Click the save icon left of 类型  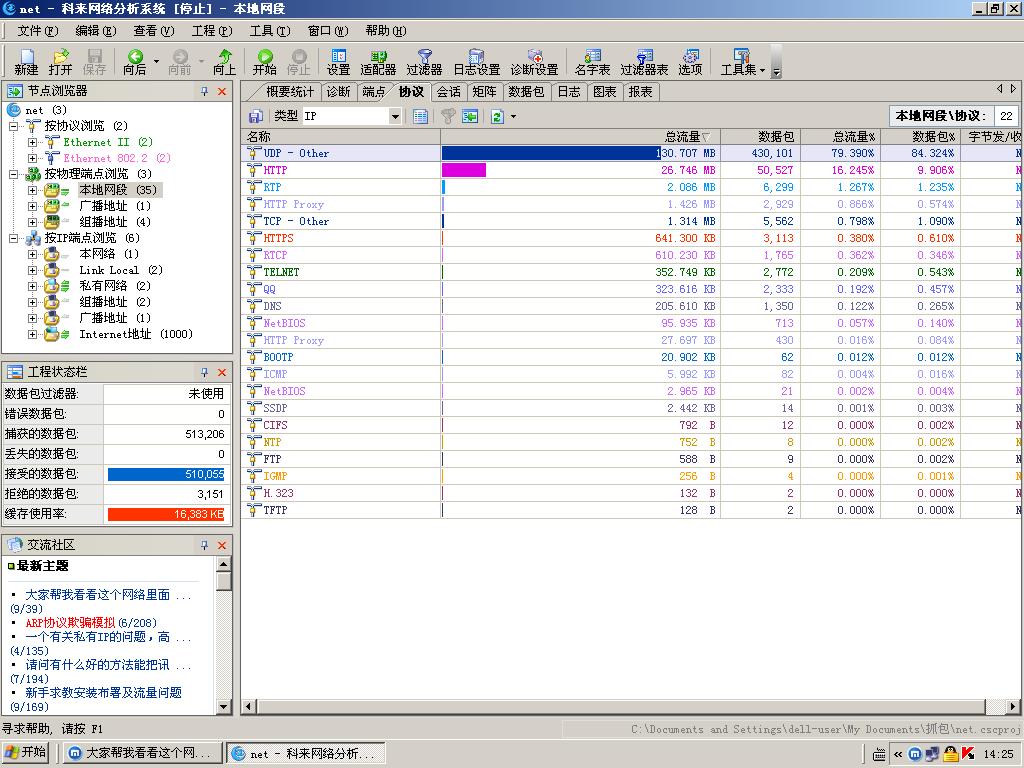[256, 116]
